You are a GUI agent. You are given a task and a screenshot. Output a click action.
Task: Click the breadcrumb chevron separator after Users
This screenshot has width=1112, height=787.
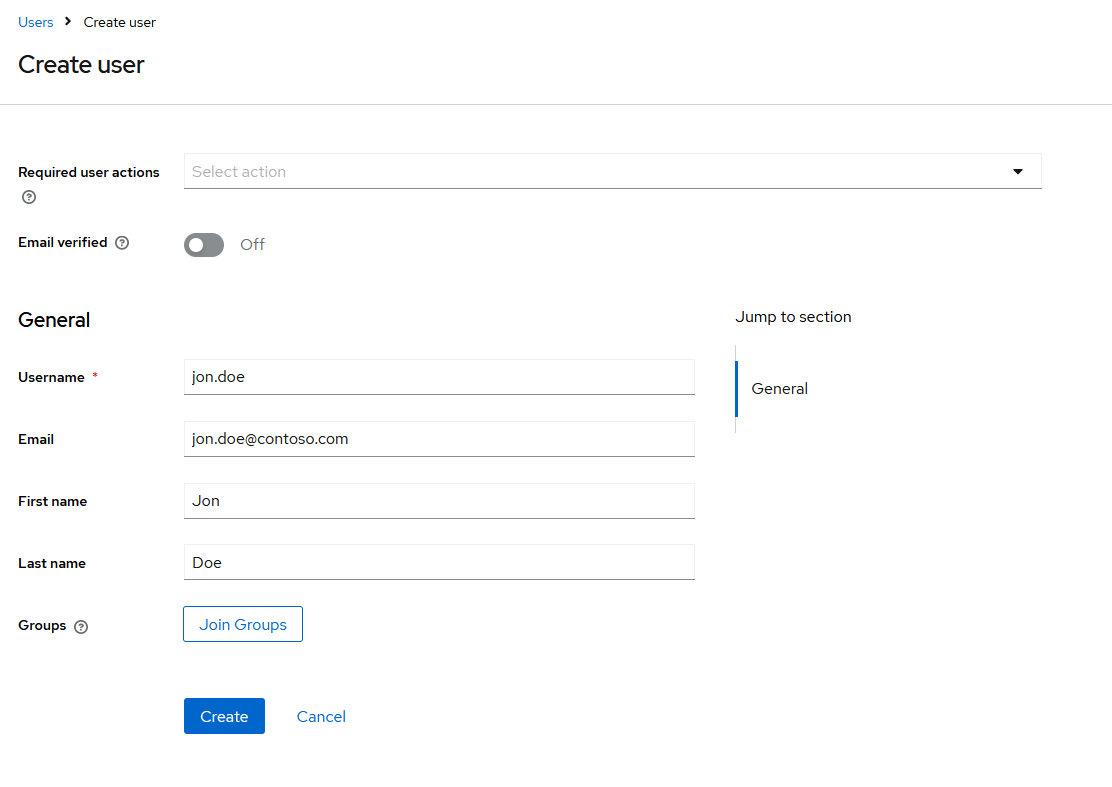(69, 22)
